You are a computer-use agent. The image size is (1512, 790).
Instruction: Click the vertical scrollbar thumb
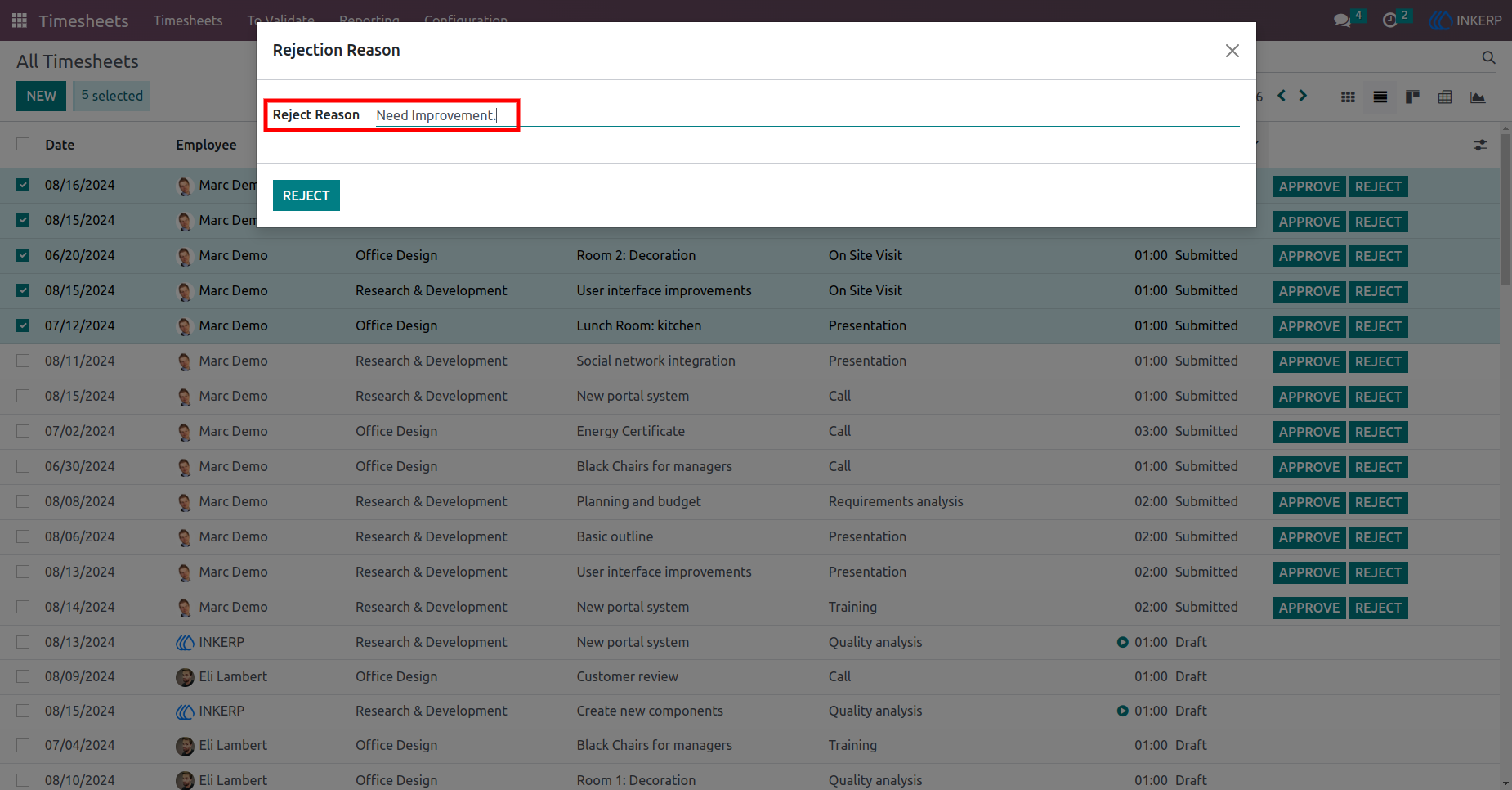click(x=1505, y=209)
